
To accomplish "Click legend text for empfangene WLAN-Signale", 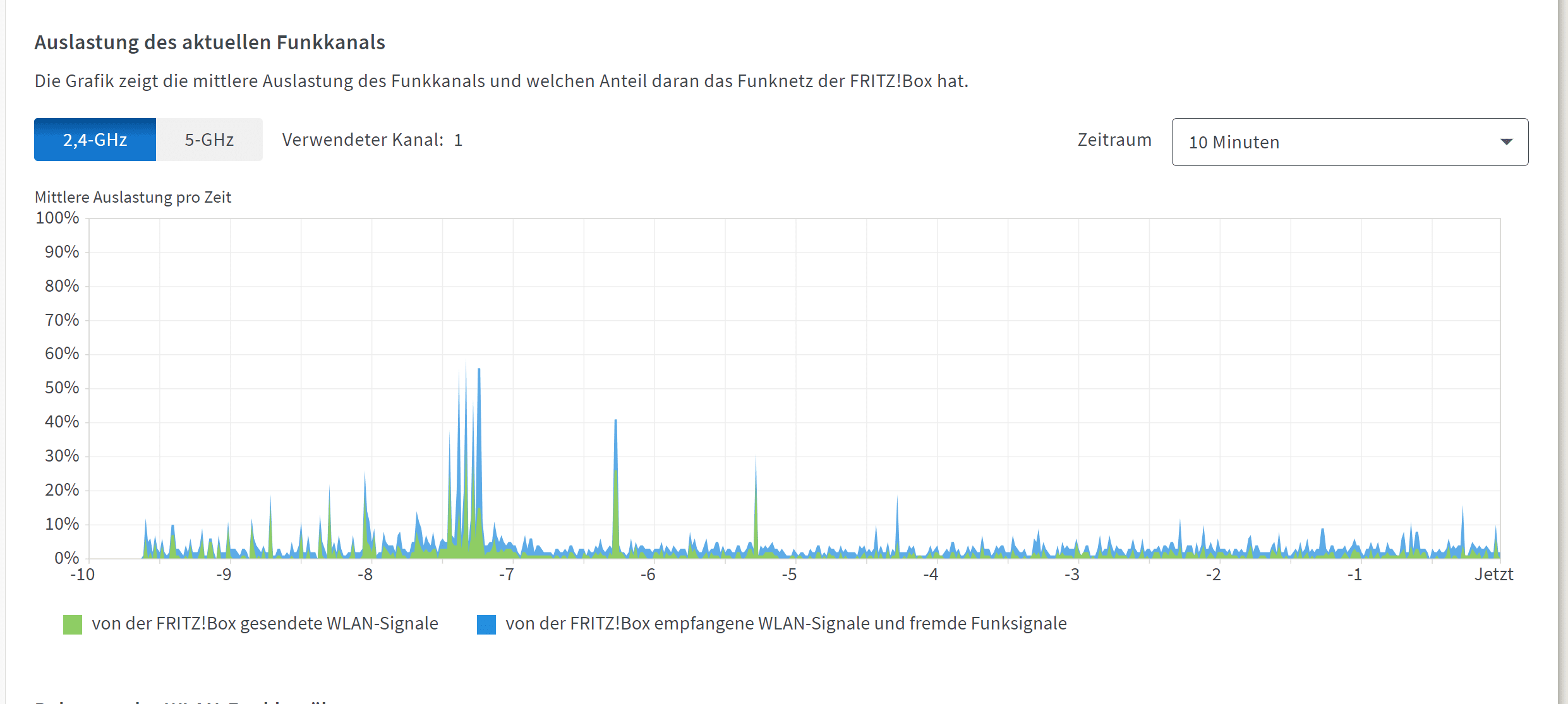I will [x=785, y=624].
